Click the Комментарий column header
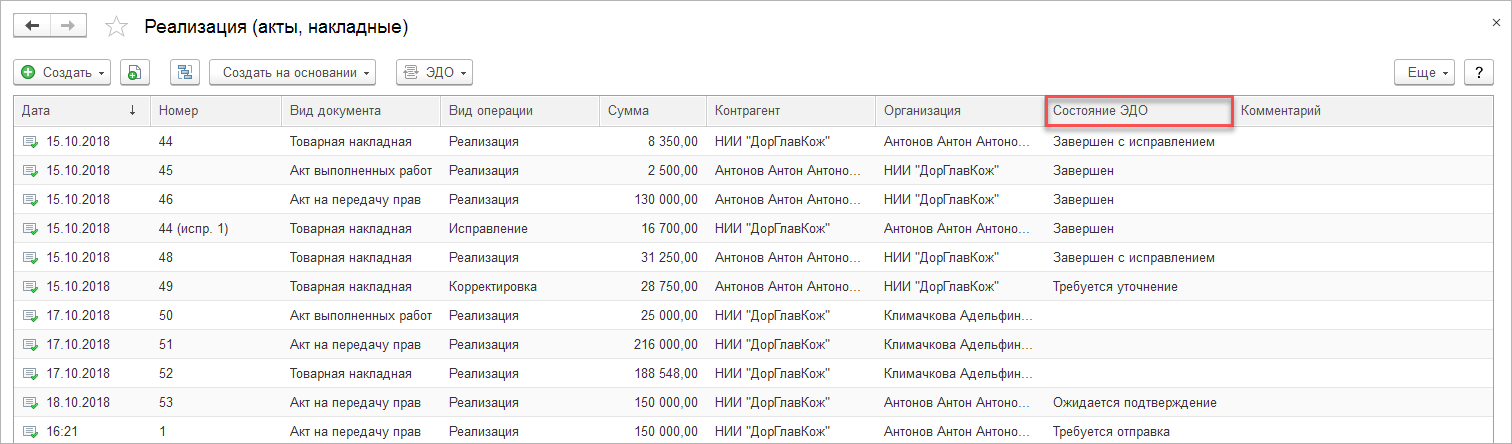This screenshot has width=1512, height=444. 1281,111
